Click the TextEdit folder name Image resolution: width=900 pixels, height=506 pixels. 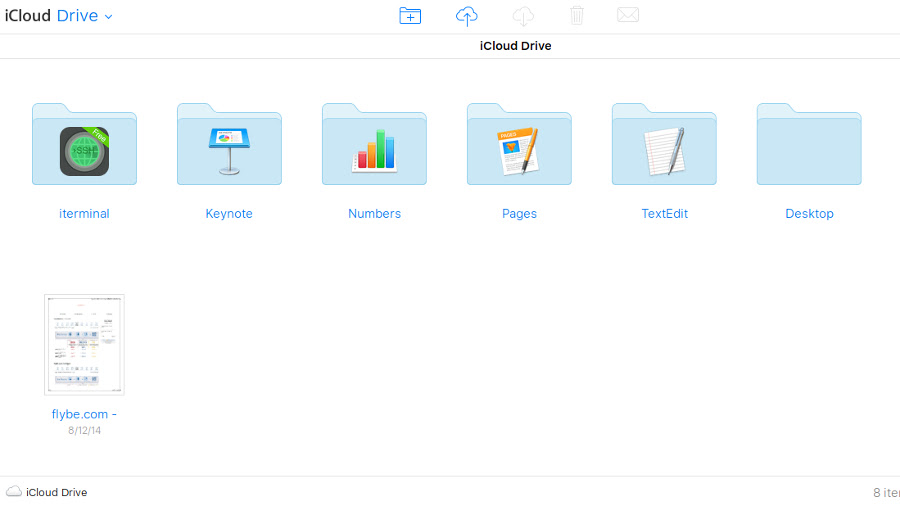(x=664, y=213)
